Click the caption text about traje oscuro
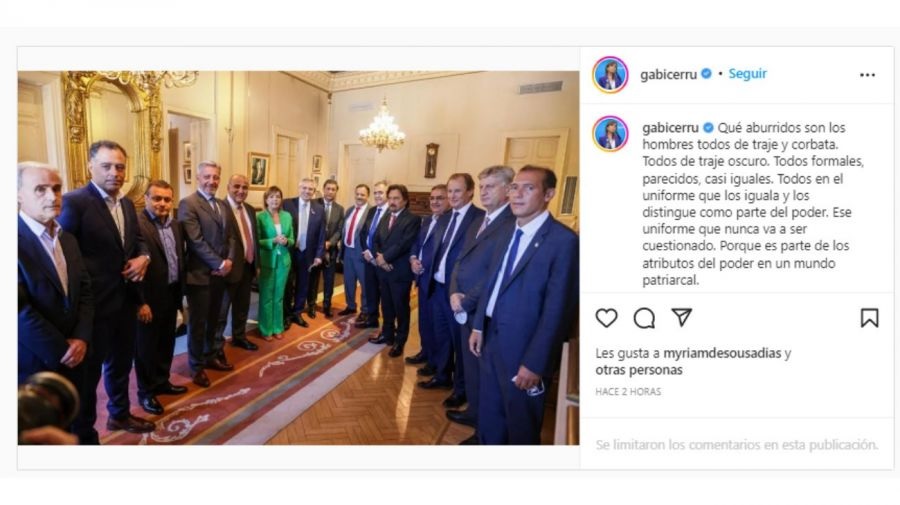 tap(752, 204)
